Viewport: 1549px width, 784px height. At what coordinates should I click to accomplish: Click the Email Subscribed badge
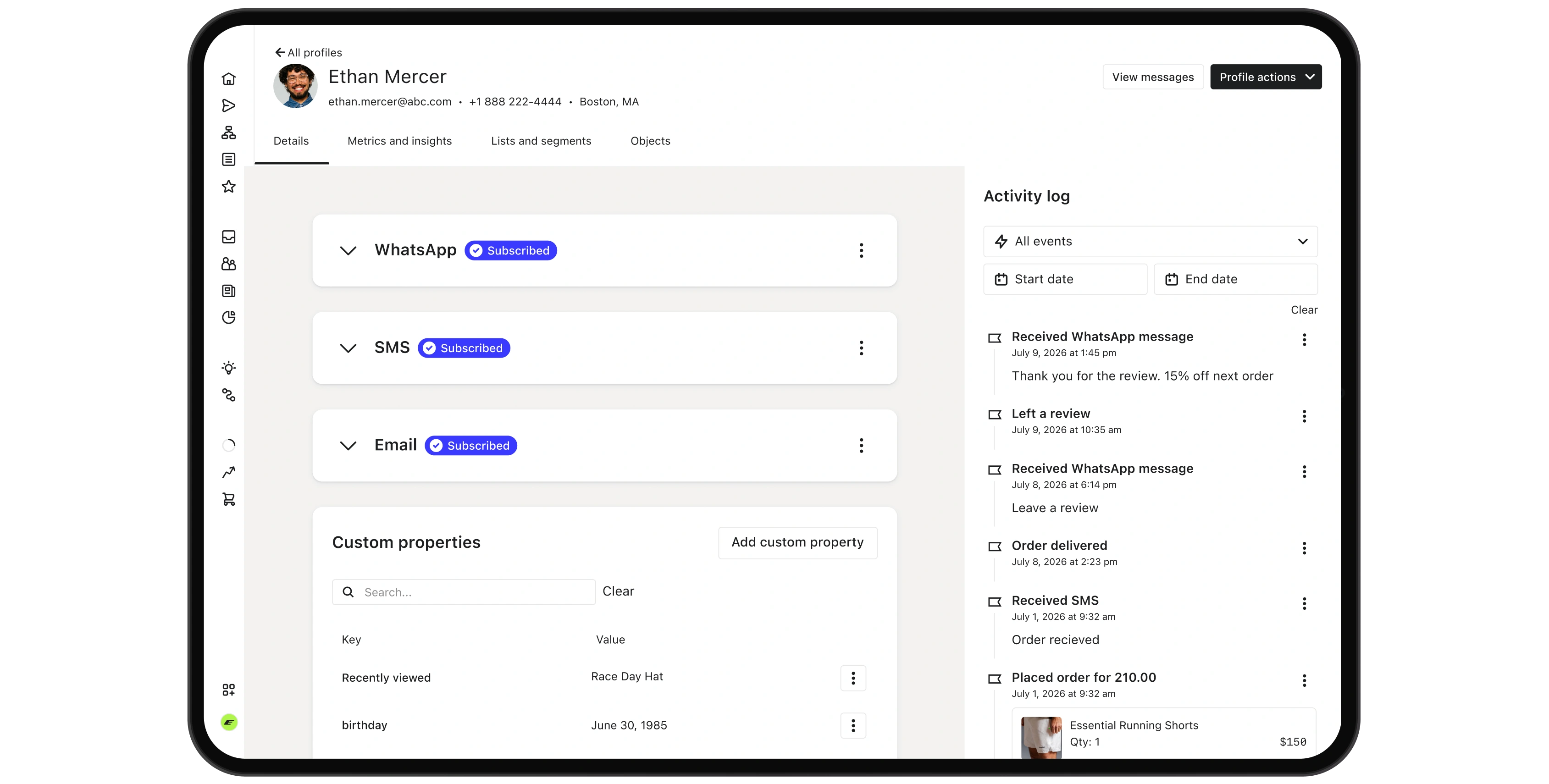(471, 446)
